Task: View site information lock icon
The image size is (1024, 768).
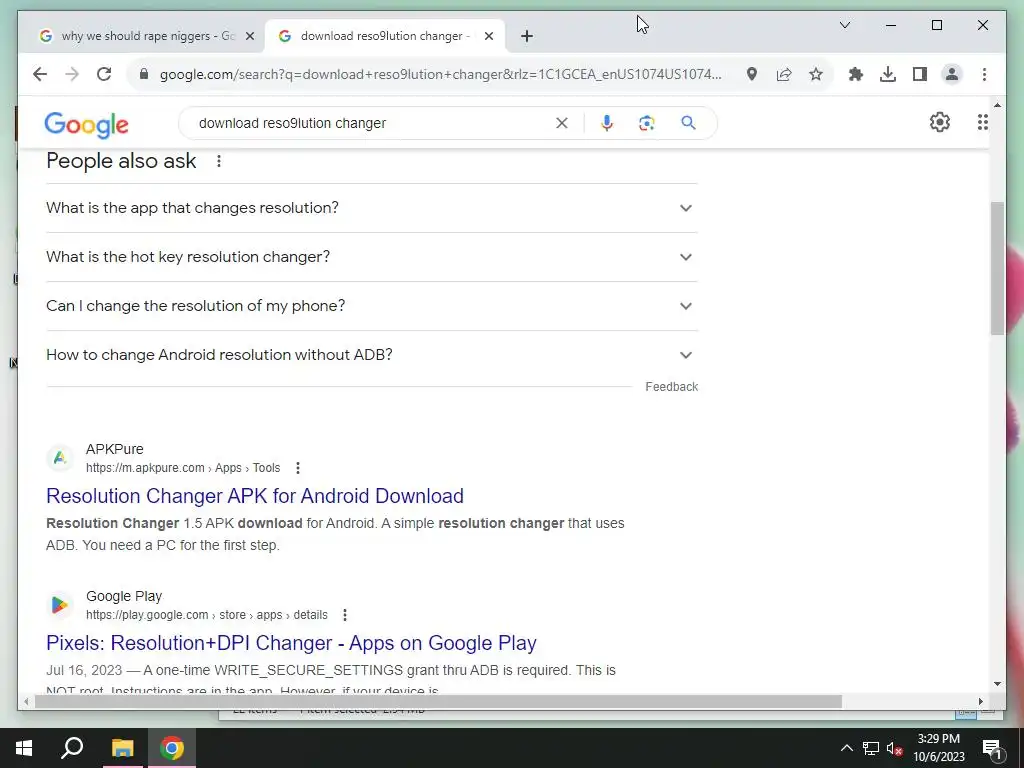Action: click(144, 74)
